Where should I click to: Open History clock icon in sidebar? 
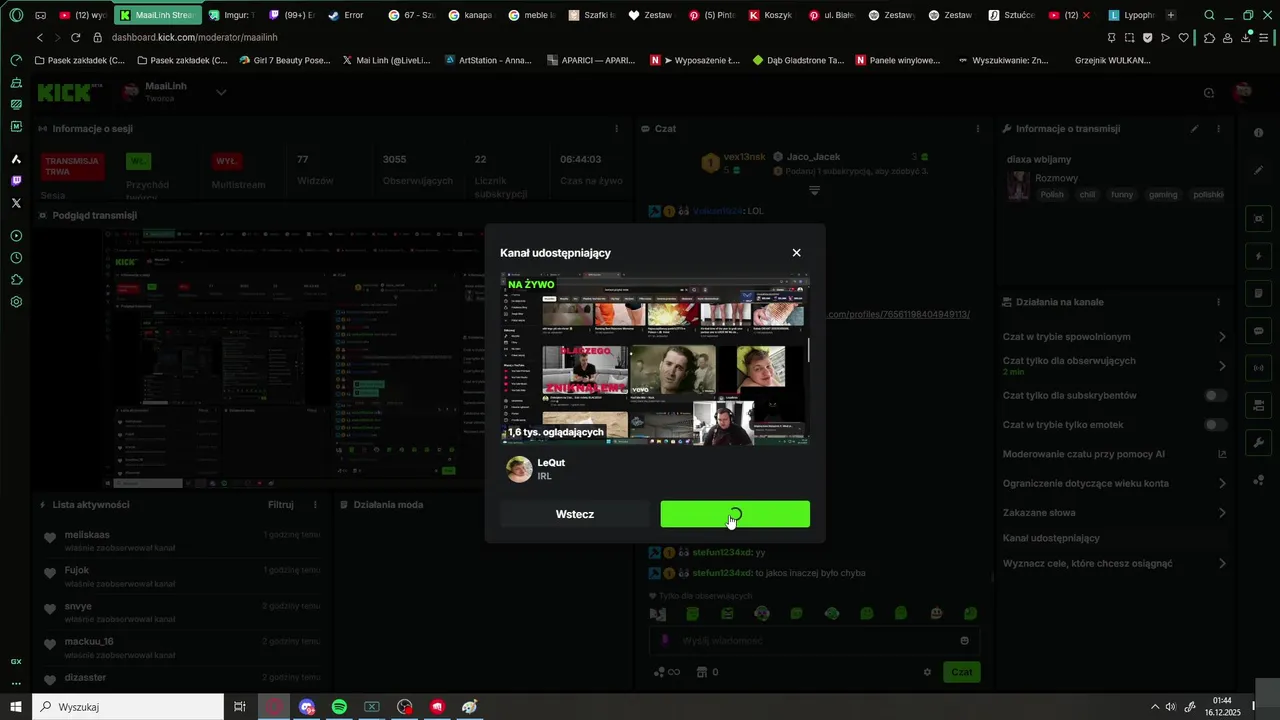pos(16,258)
